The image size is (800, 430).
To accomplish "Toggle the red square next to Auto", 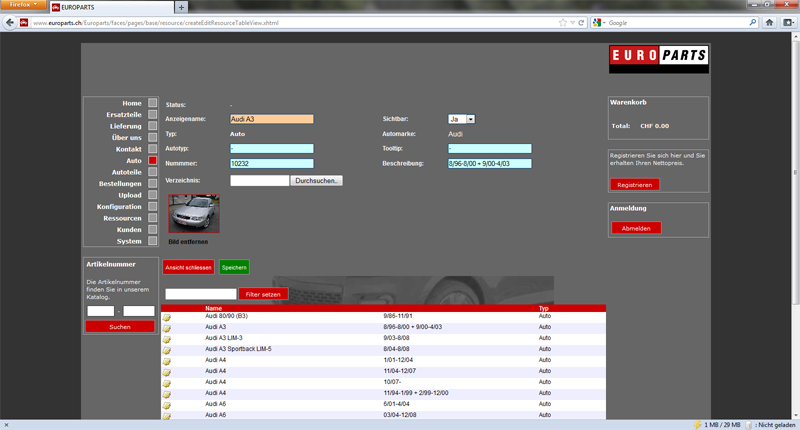I will (x=153, y=160).
